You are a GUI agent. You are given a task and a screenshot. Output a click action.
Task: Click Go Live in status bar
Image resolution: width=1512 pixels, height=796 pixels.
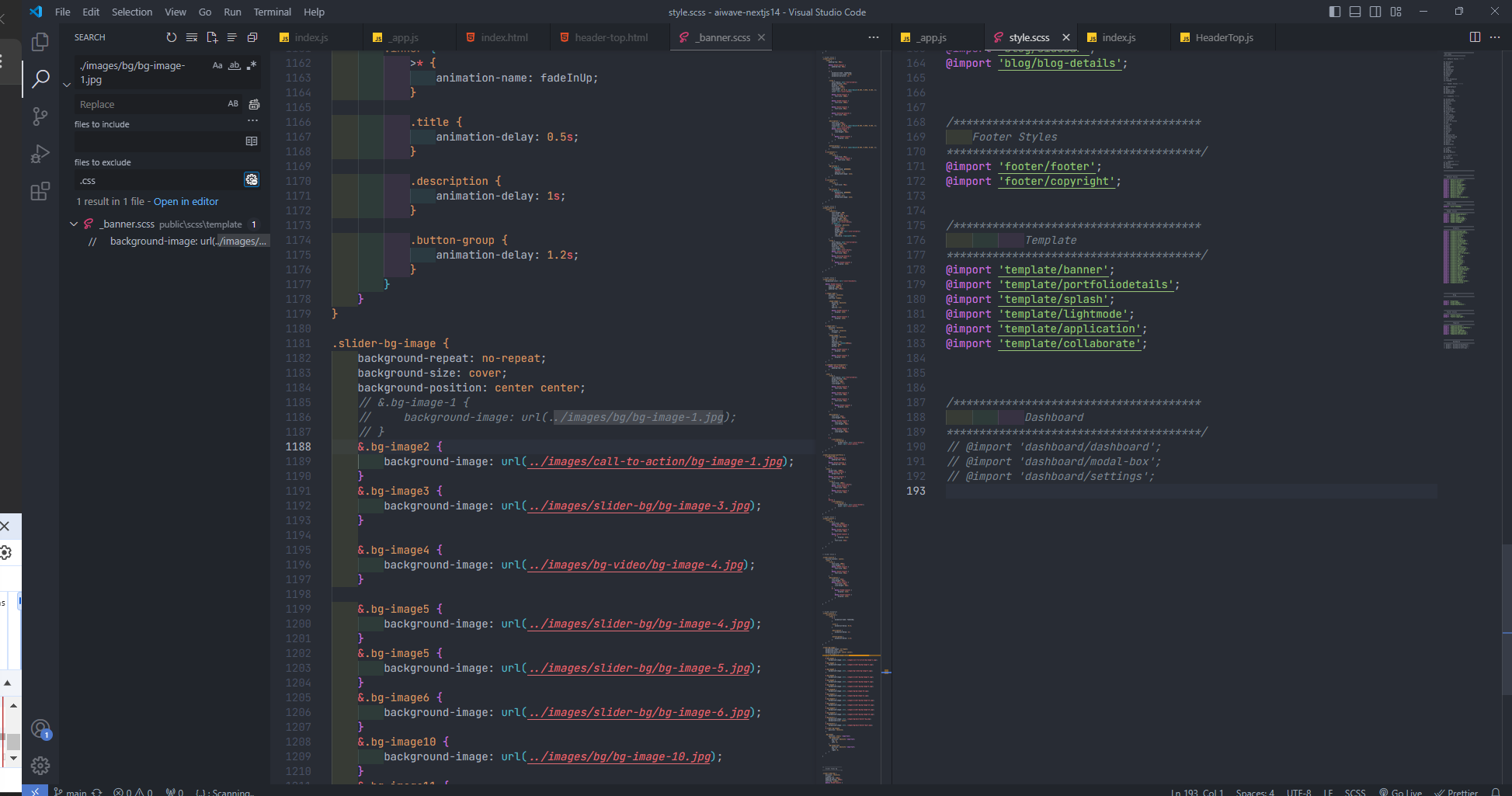pos(1400,792)
